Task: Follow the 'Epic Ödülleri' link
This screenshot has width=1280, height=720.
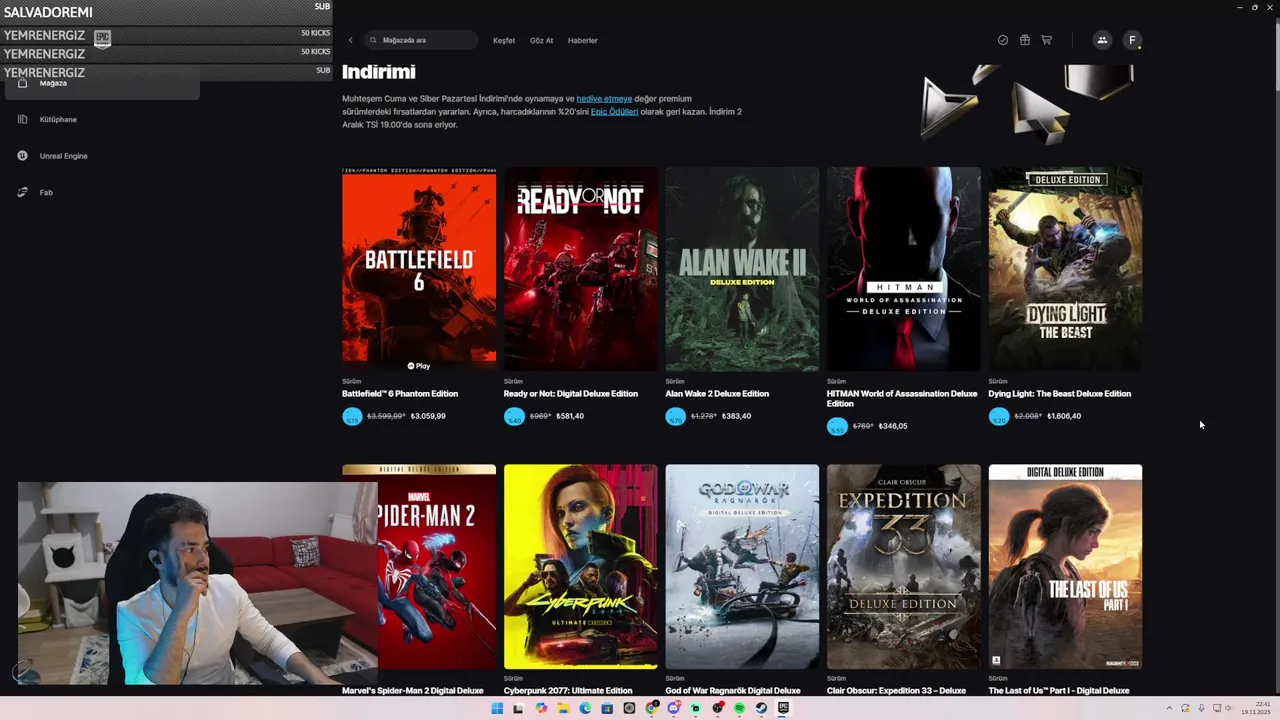Action: 614,112
